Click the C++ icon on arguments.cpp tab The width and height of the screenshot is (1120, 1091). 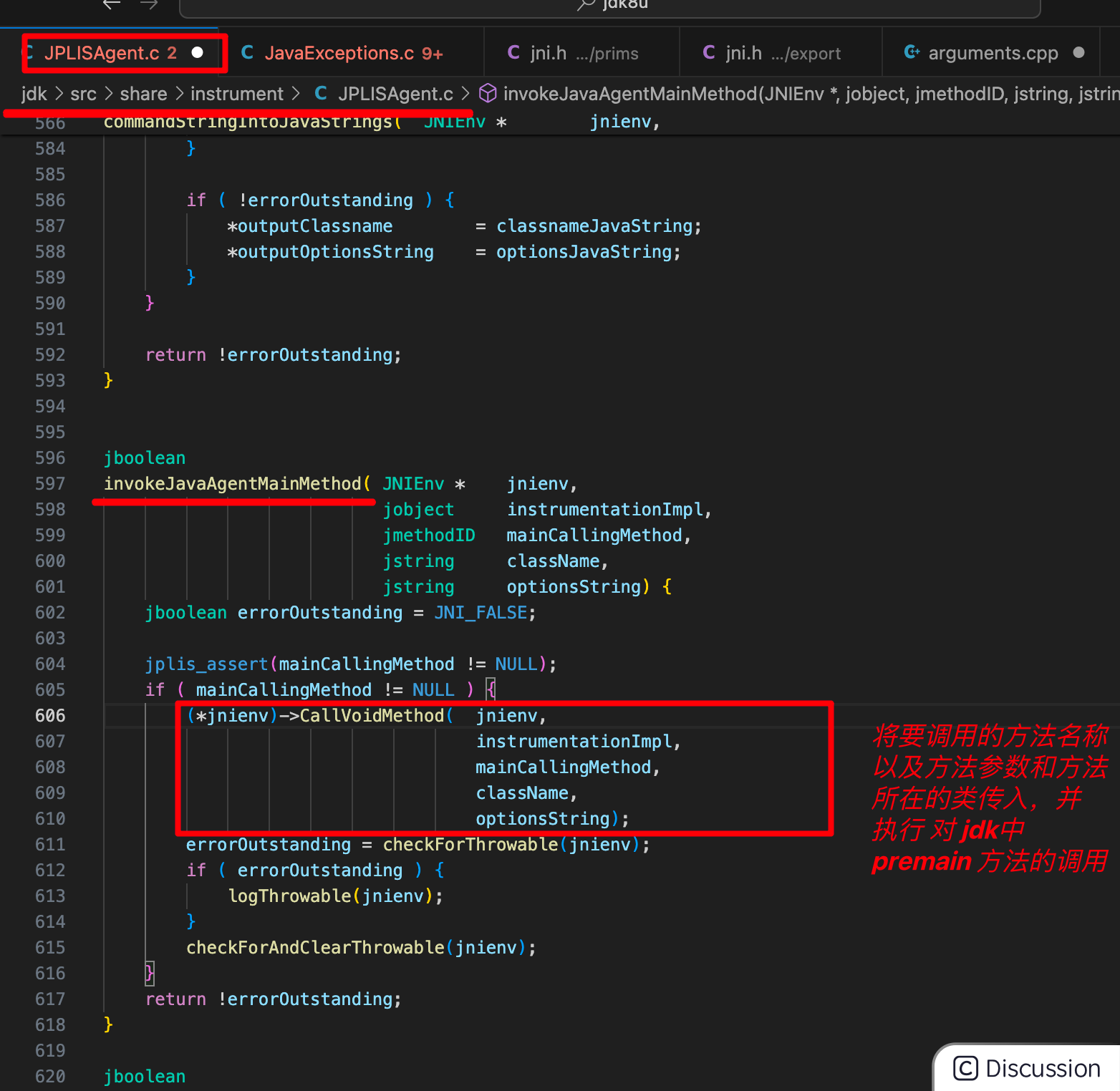click(x=912, y=52)
